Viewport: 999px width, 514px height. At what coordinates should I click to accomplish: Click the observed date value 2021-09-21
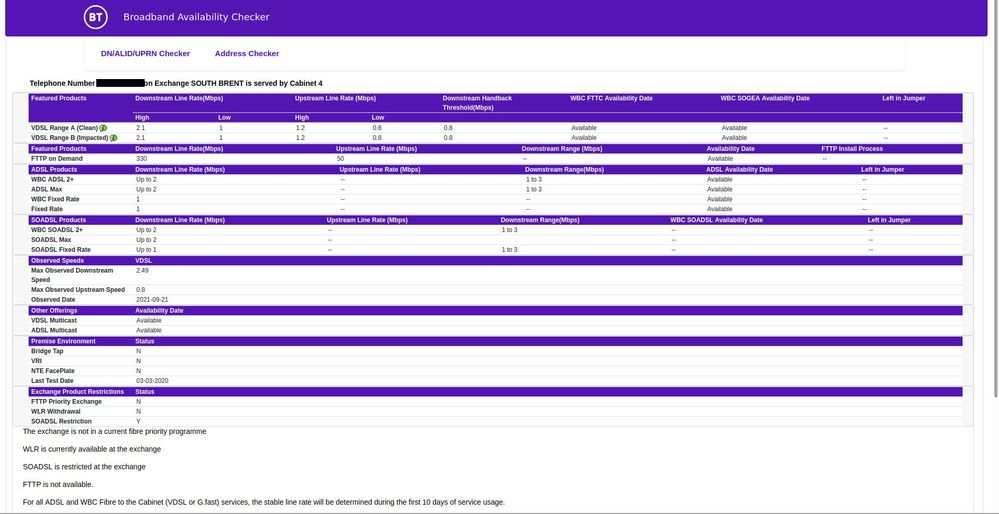152,300
